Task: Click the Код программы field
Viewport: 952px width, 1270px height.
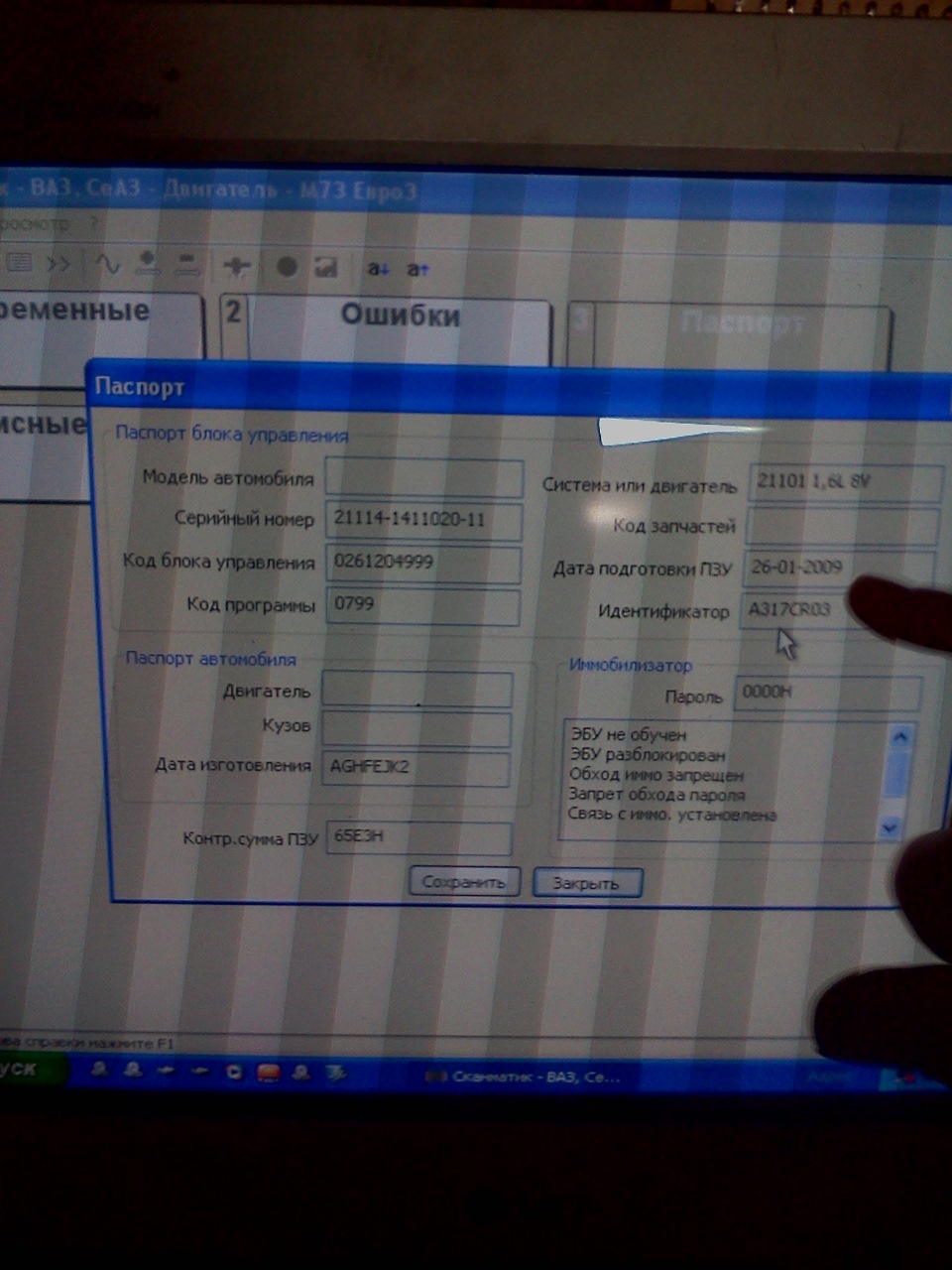Action: pos(421,605)
